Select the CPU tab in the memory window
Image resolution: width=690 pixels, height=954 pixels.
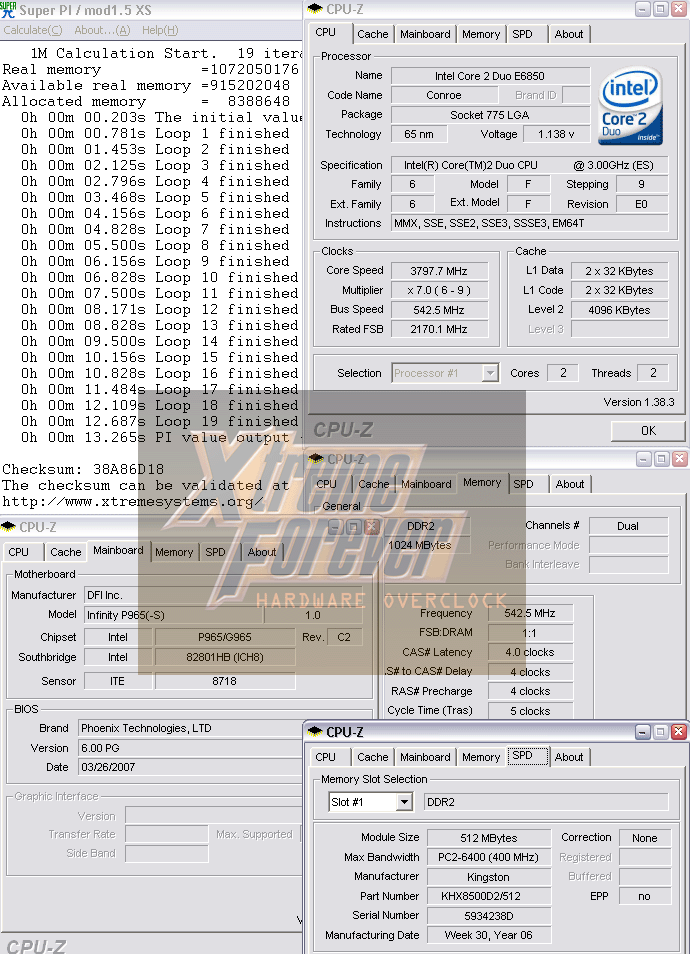click(x=327, y=484)
